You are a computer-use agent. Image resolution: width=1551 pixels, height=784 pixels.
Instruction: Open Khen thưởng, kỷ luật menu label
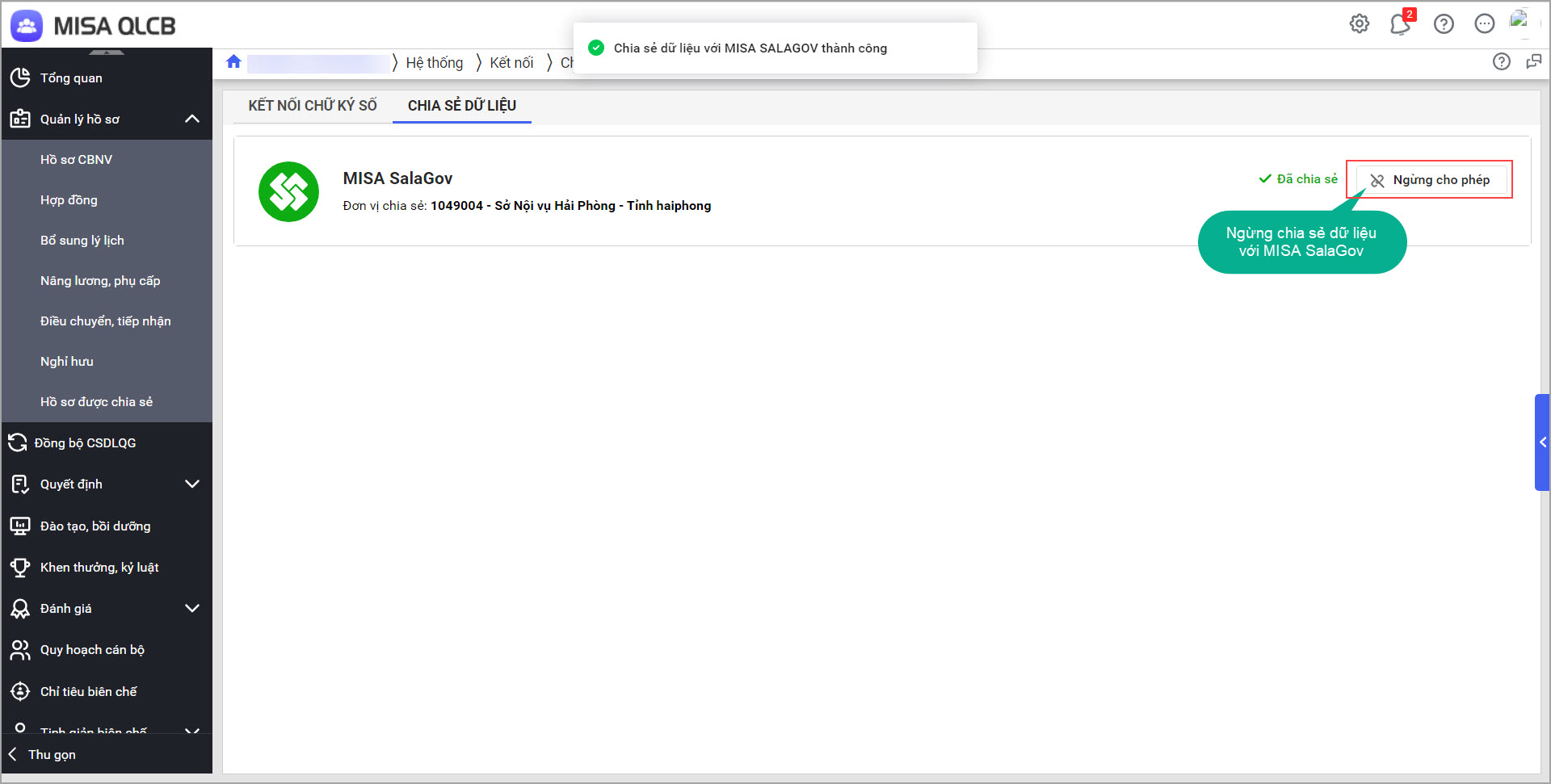click(99, 568)
